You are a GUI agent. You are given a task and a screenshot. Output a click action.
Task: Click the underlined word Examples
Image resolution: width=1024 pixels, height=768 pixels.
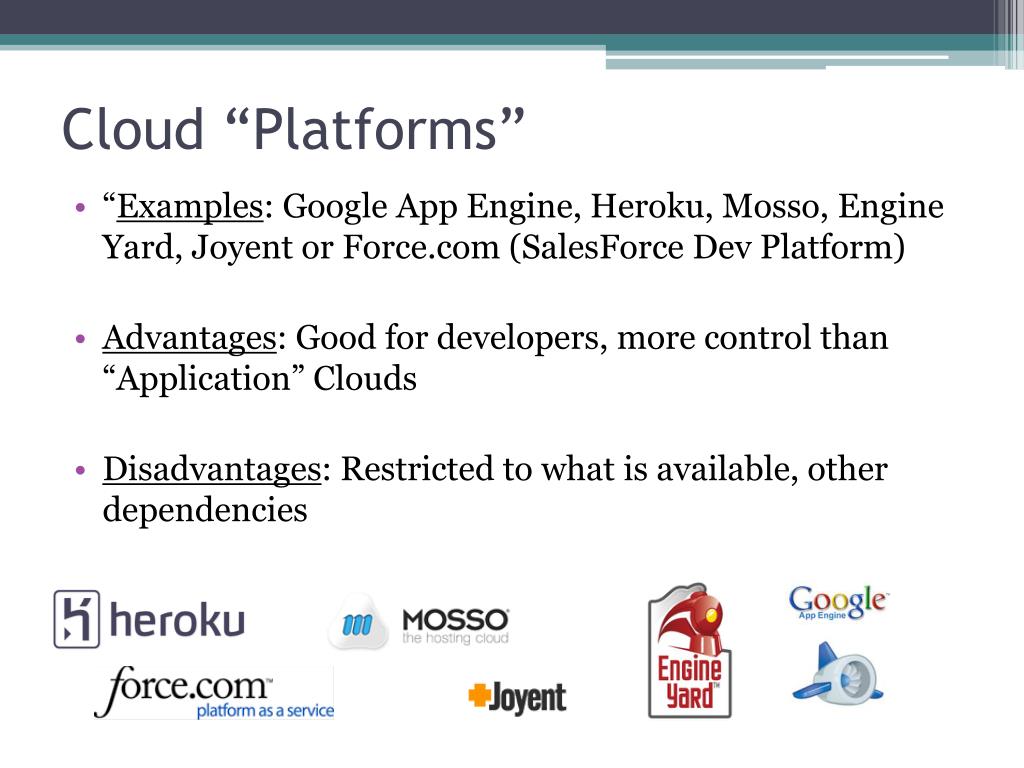(190, 206)
